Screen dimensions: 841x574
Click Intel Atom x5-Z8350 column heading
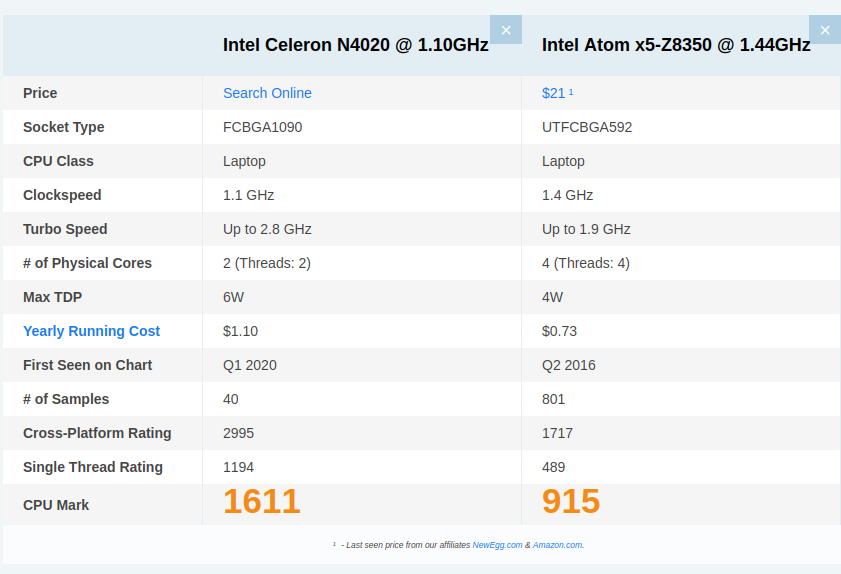point(676,45)
